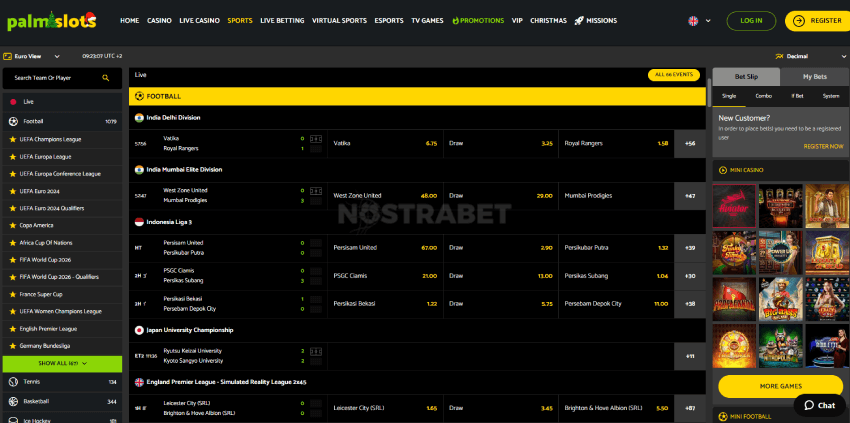Select the Single bet type tab
Viewport: 850px width, 423px height.
click(x=729, y=96)
